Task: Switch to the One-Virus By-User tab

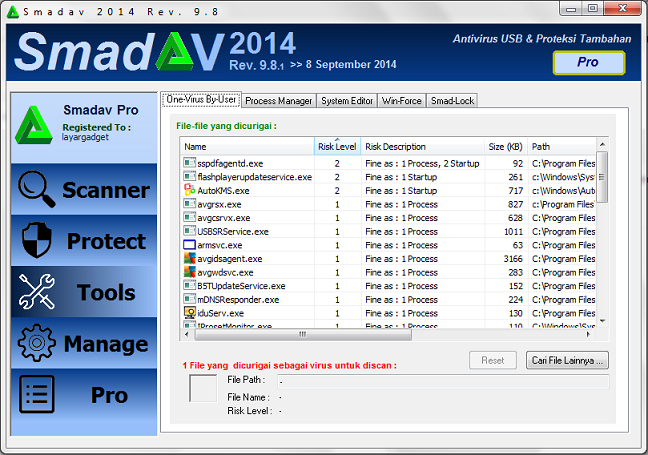Action: (x=201, y=100)
